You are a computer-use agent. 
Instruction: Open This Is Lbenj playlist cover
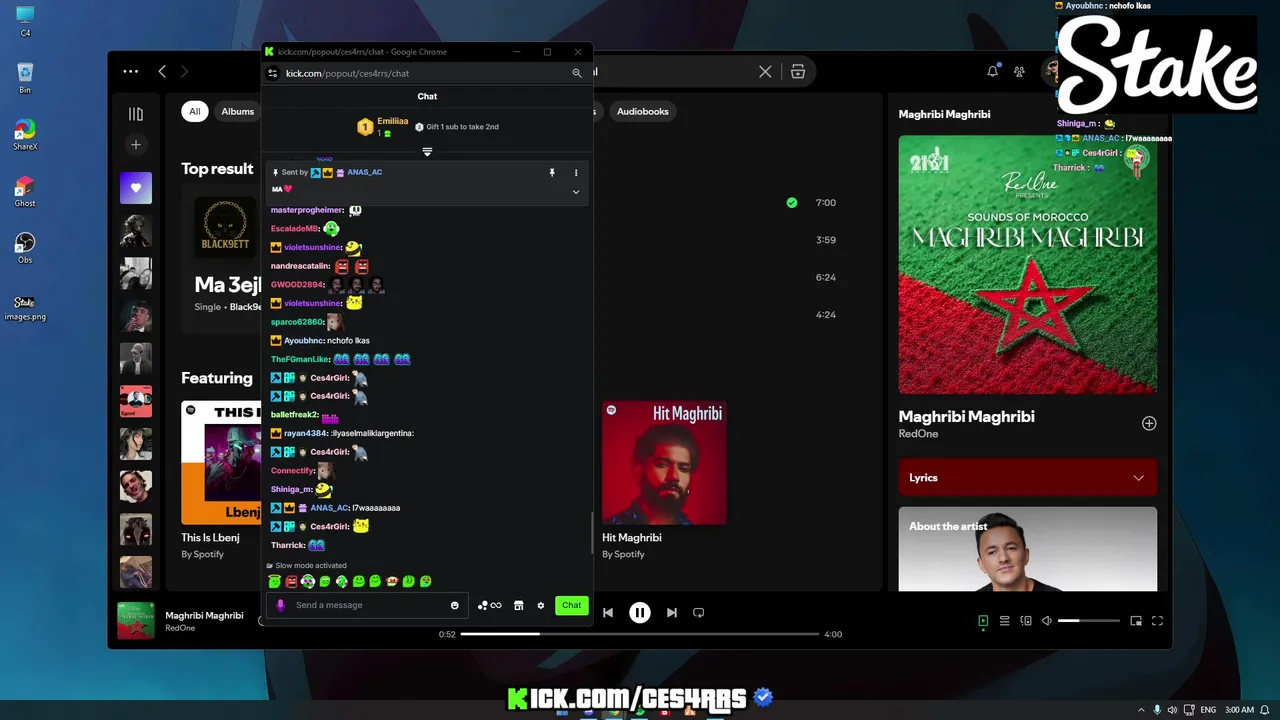221,463
